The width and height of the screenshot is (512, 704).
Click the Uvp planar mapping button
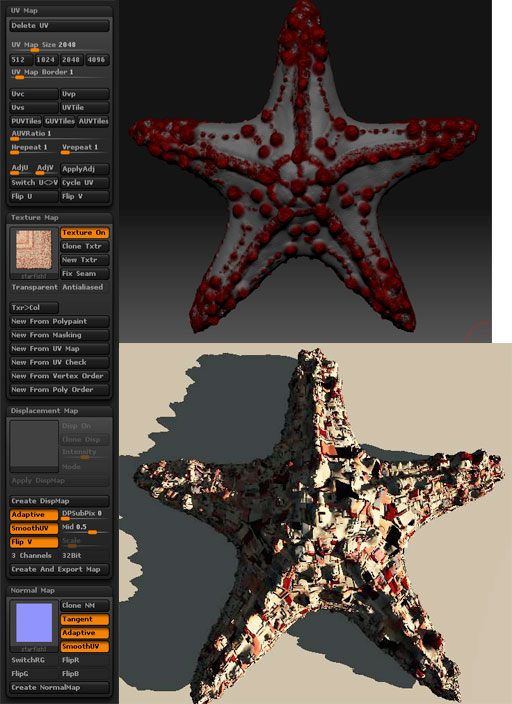click(x=84, y=94)
